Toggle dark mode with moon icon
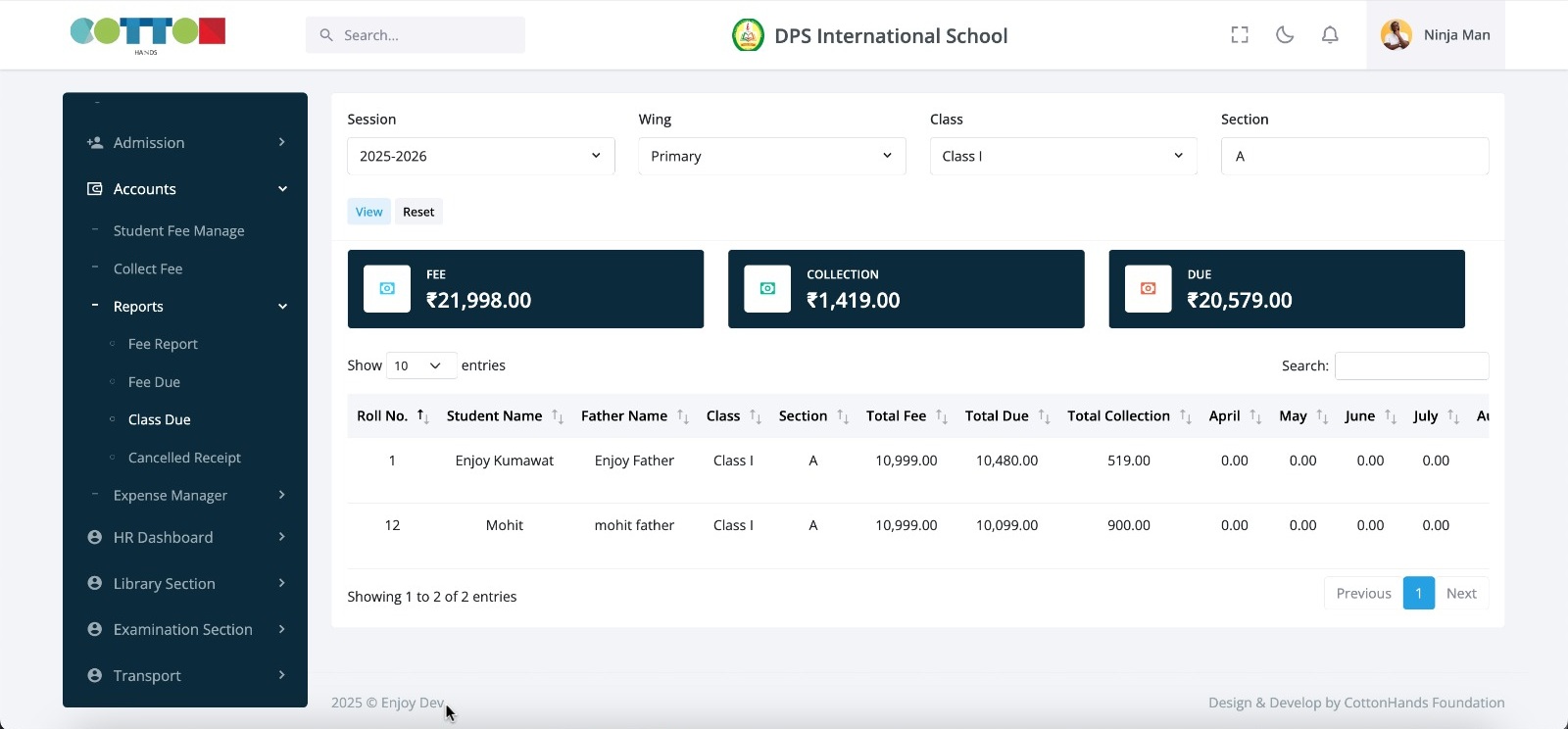Screen dimensions: 1568x729 click(x=1285, y=35)
